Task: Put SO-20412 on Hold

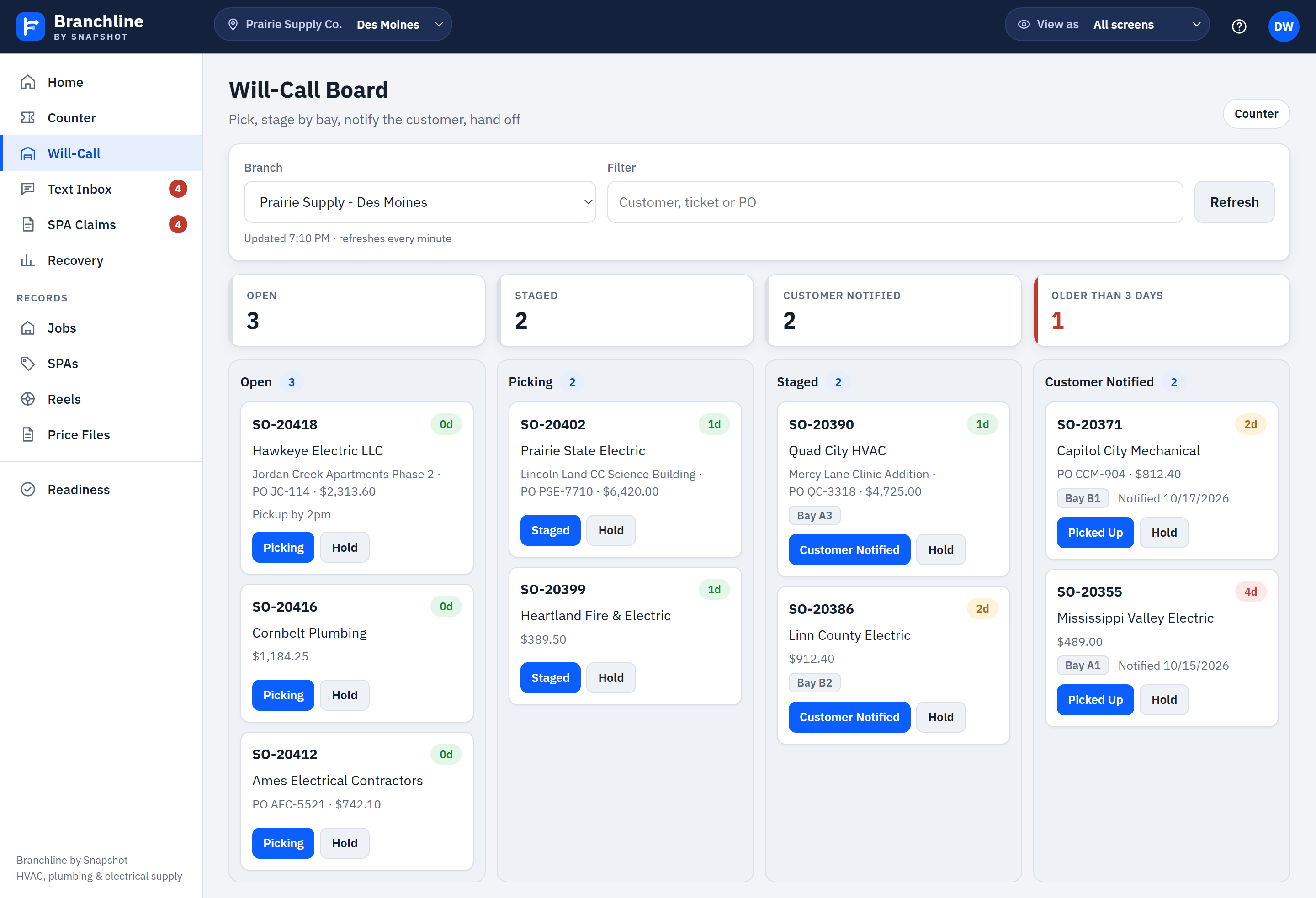Action: click(344, 843)
